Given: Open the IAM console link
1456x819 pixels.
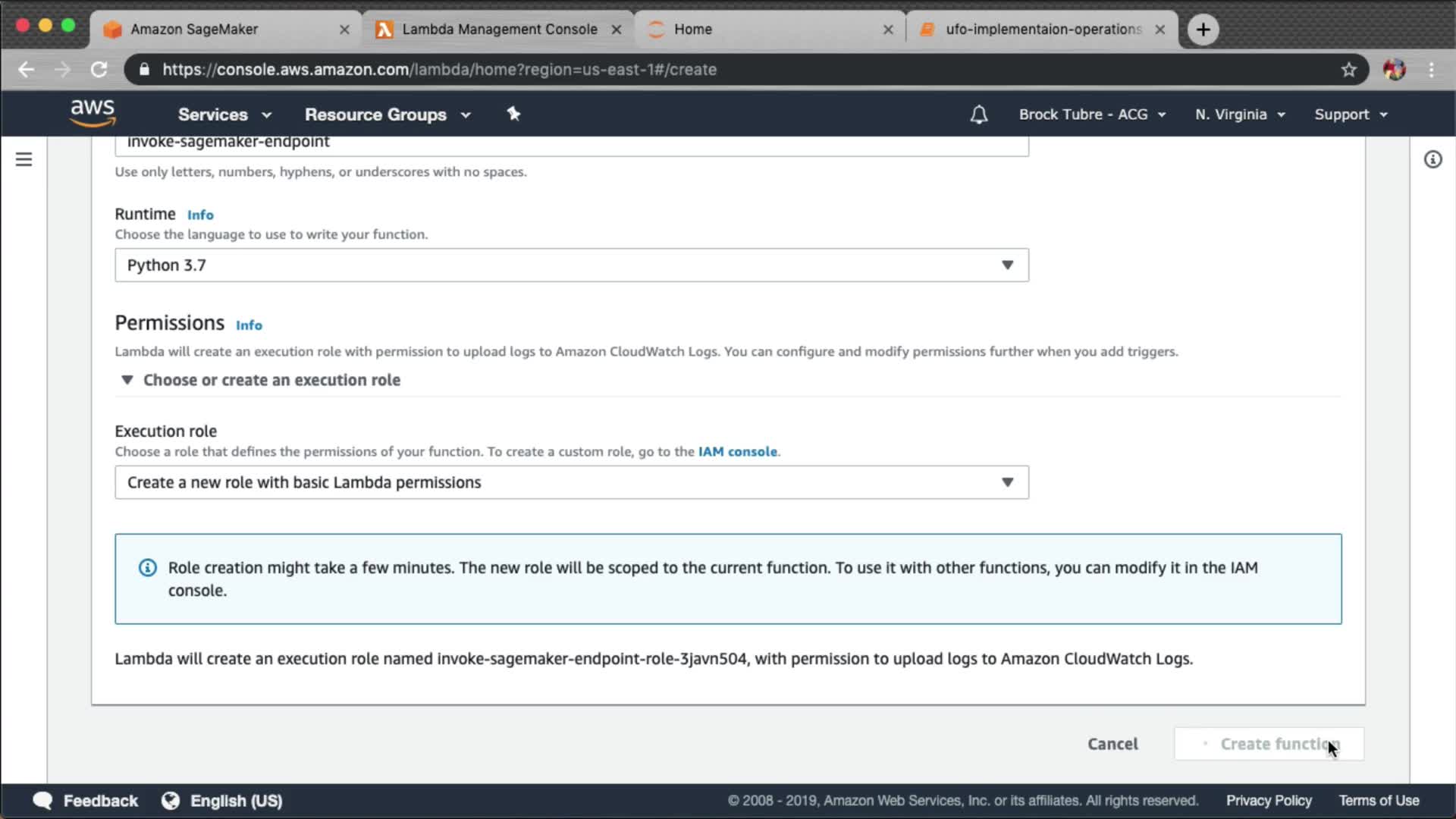Looking at the screenshot, I should [x=737, y=452].
